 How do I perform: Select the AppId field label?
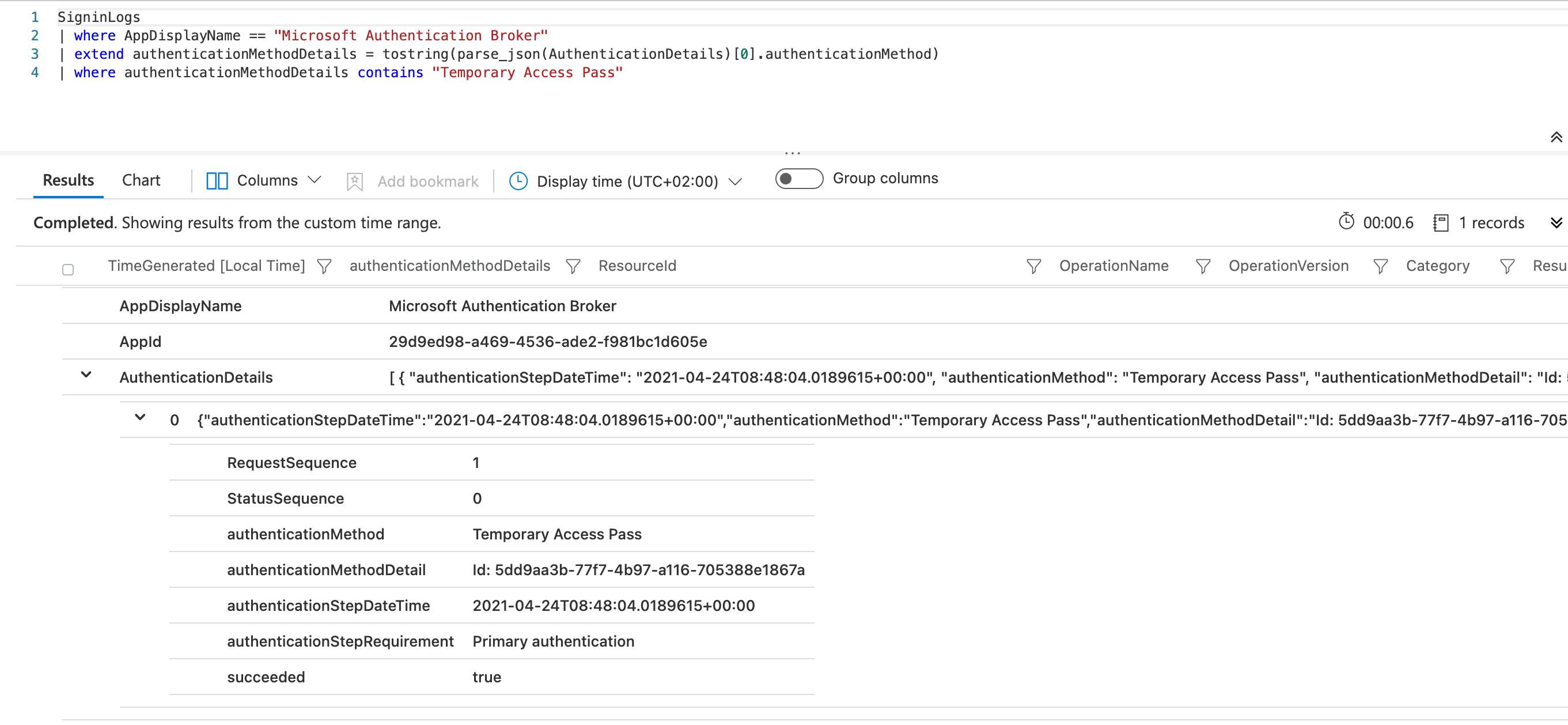click(140, 342)
